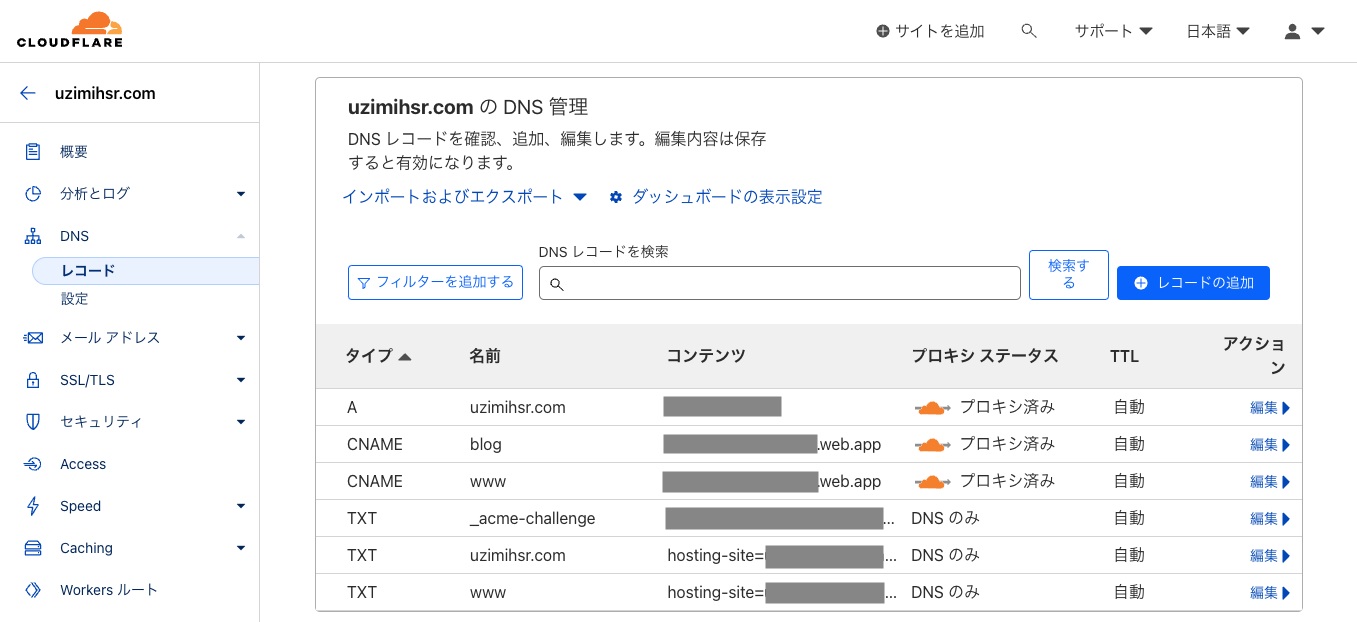Click the 概要 clipboard icon
Viewport: 1357px width, 622px height.
pos(33,152)
